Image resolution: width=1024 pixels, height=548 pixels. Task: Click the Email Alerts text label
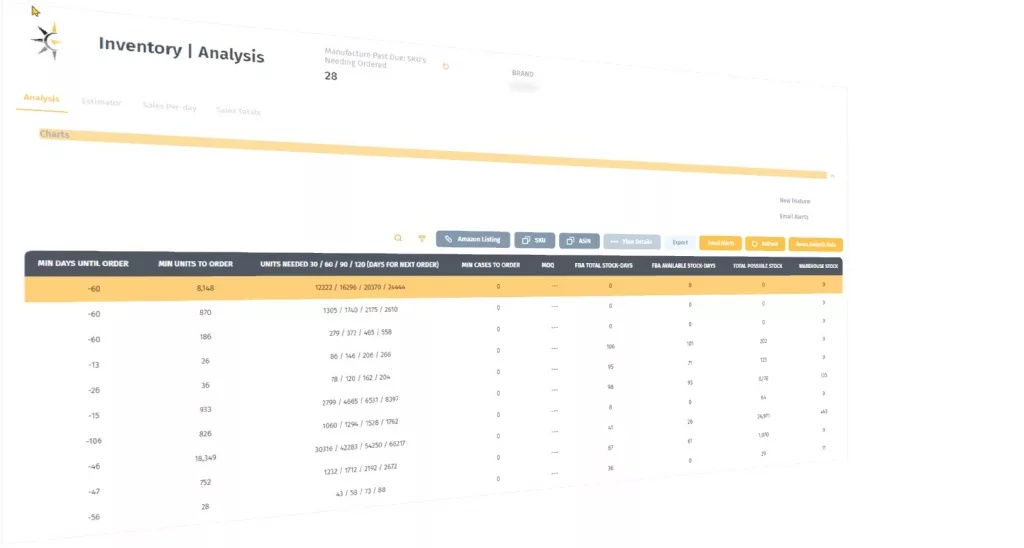[x=793, y=217]
